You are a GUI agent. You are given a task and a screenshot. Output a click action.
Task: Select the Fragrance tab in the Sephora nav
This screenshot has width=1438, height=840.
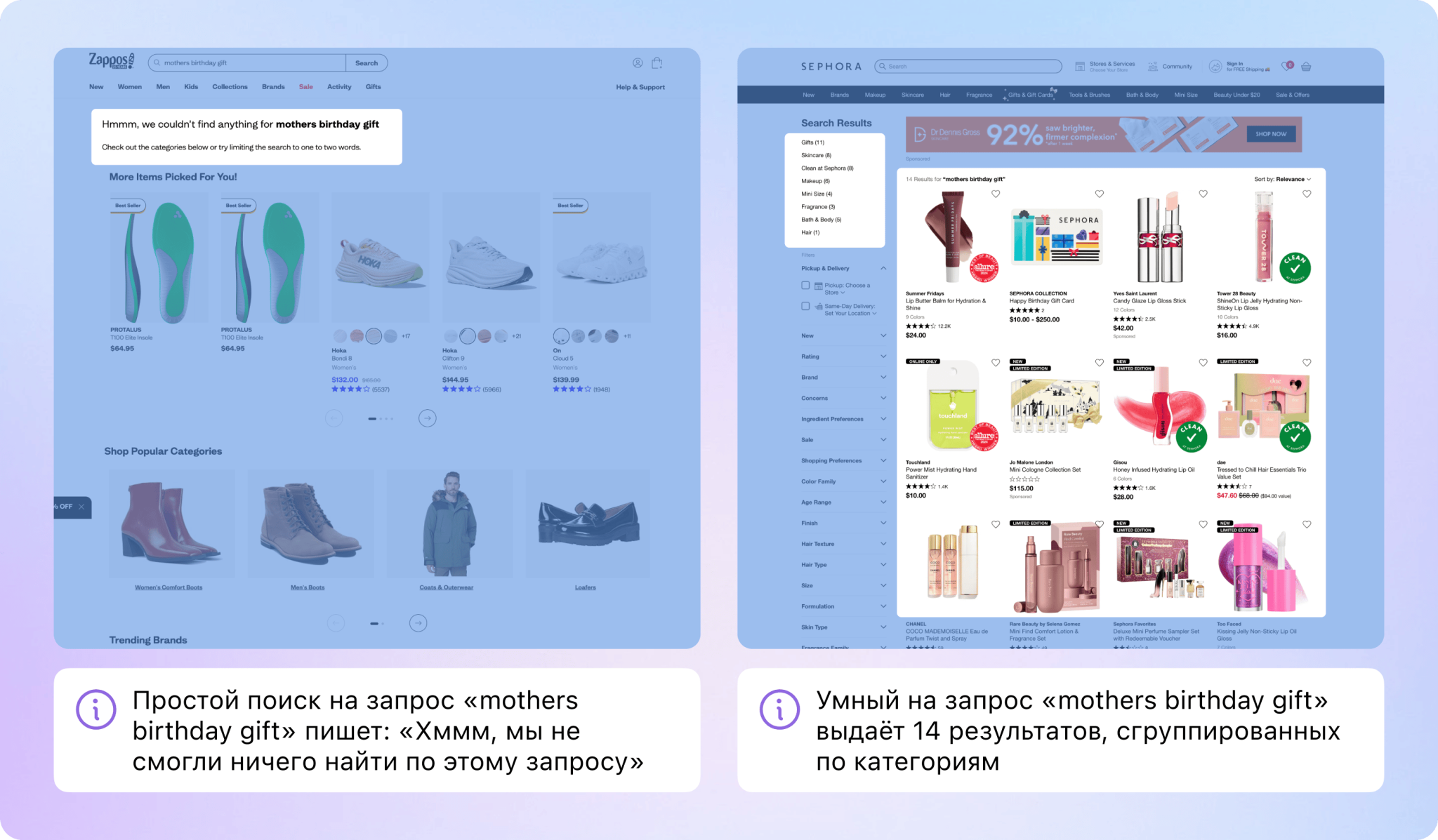pyautogui.click(x=979, y=95)
